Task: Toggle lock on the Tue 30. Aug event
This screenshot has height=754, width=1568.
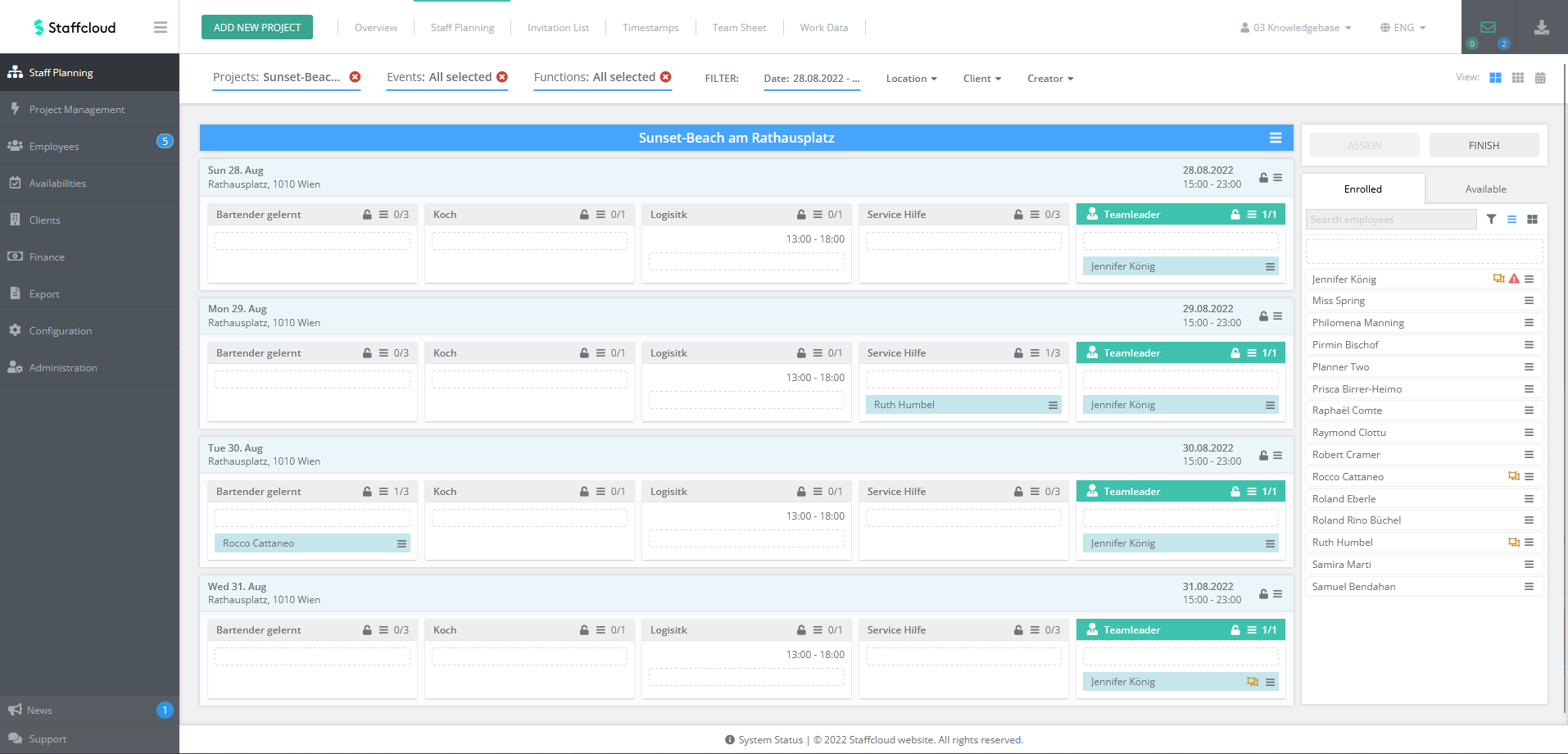Action: (x=1263, y=455)
